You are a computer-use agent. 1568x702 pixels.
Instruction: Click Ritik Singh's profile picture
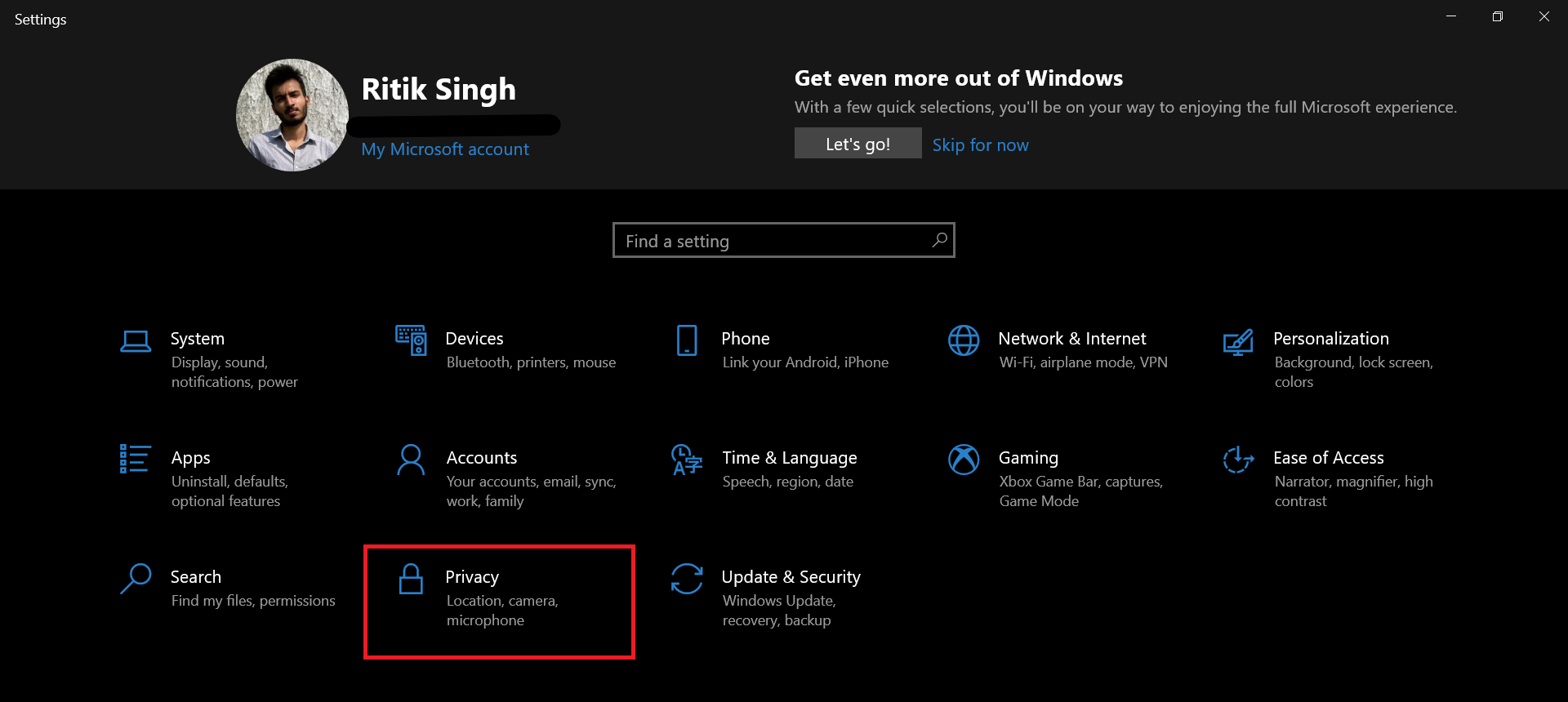(292, 114)
